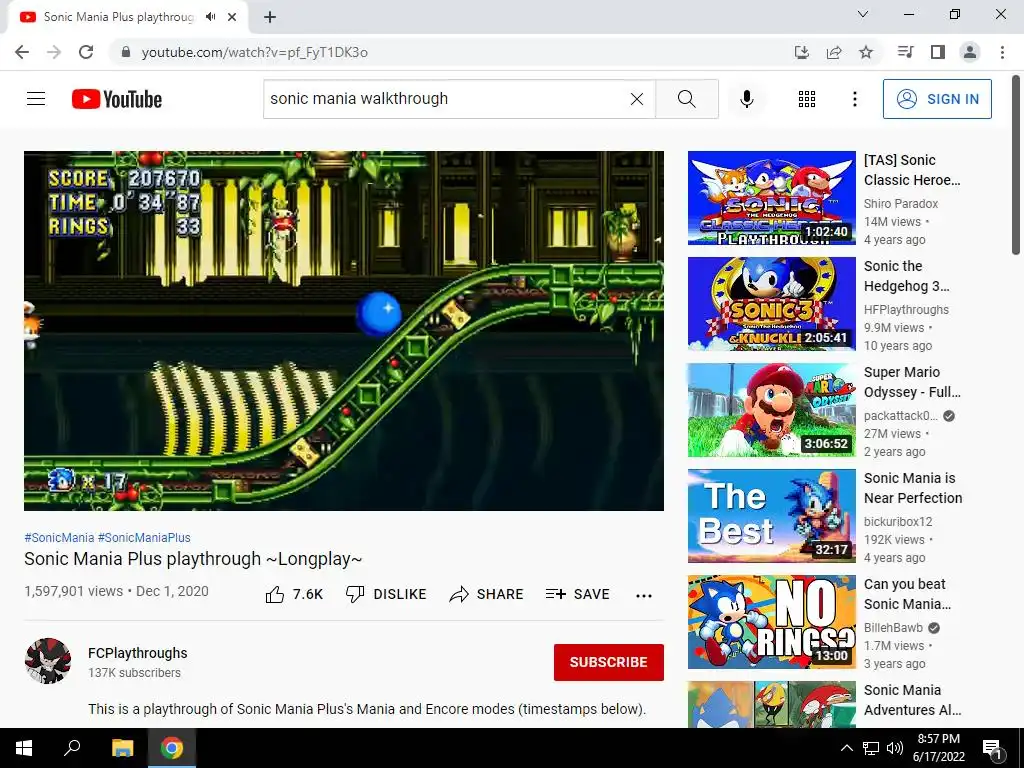This screenshot has height=768, width=1024.
Task: Open the YouTube hamburger guide menu
Action: [36, 99]
